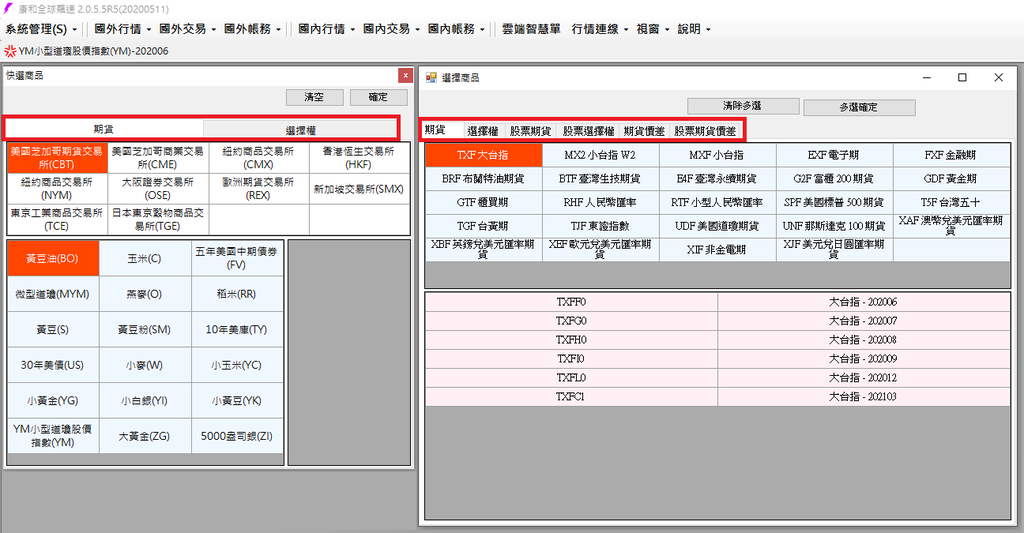Select MX2 小台指 W2 product
The image size is (1024, 533).
coord(601,155)
